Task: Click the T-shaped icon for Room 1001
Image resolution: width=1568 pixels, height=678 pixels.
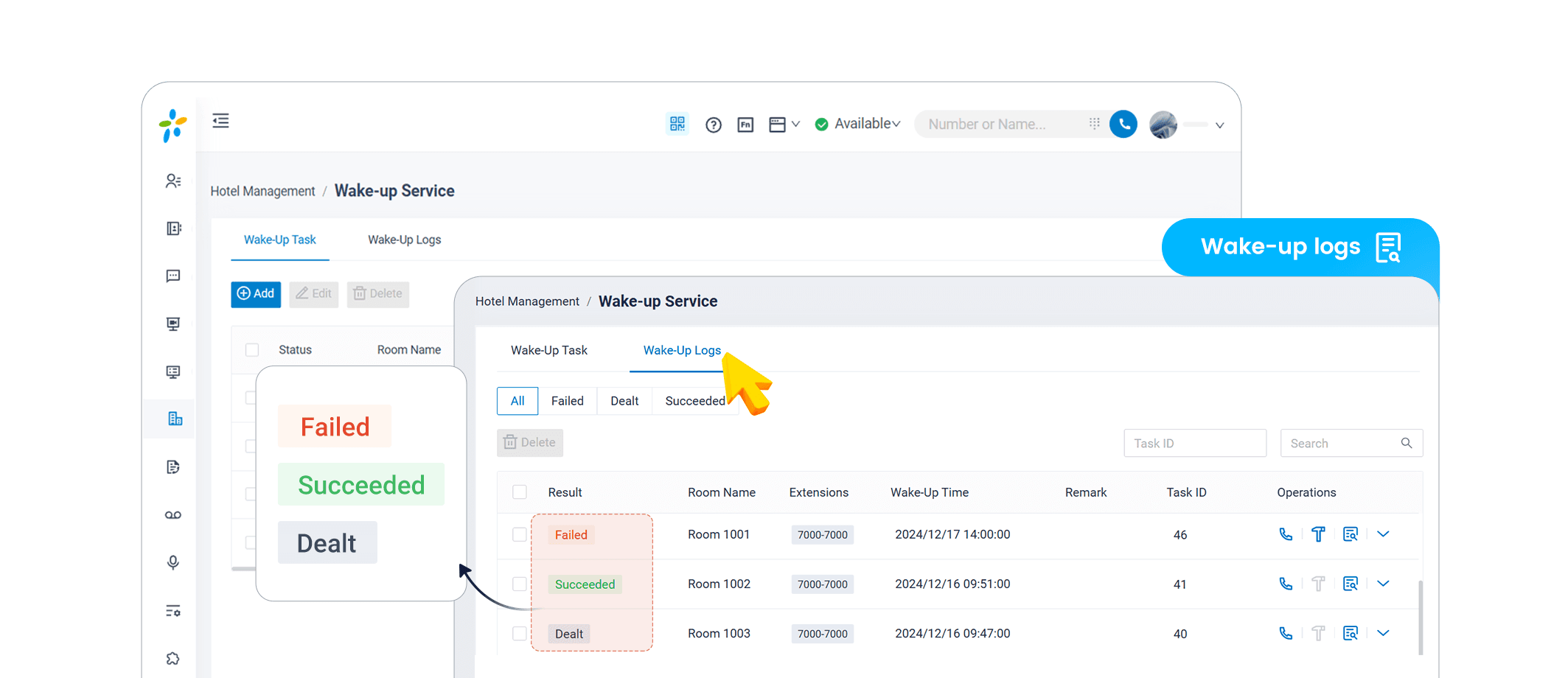Action: point(1318,534)
